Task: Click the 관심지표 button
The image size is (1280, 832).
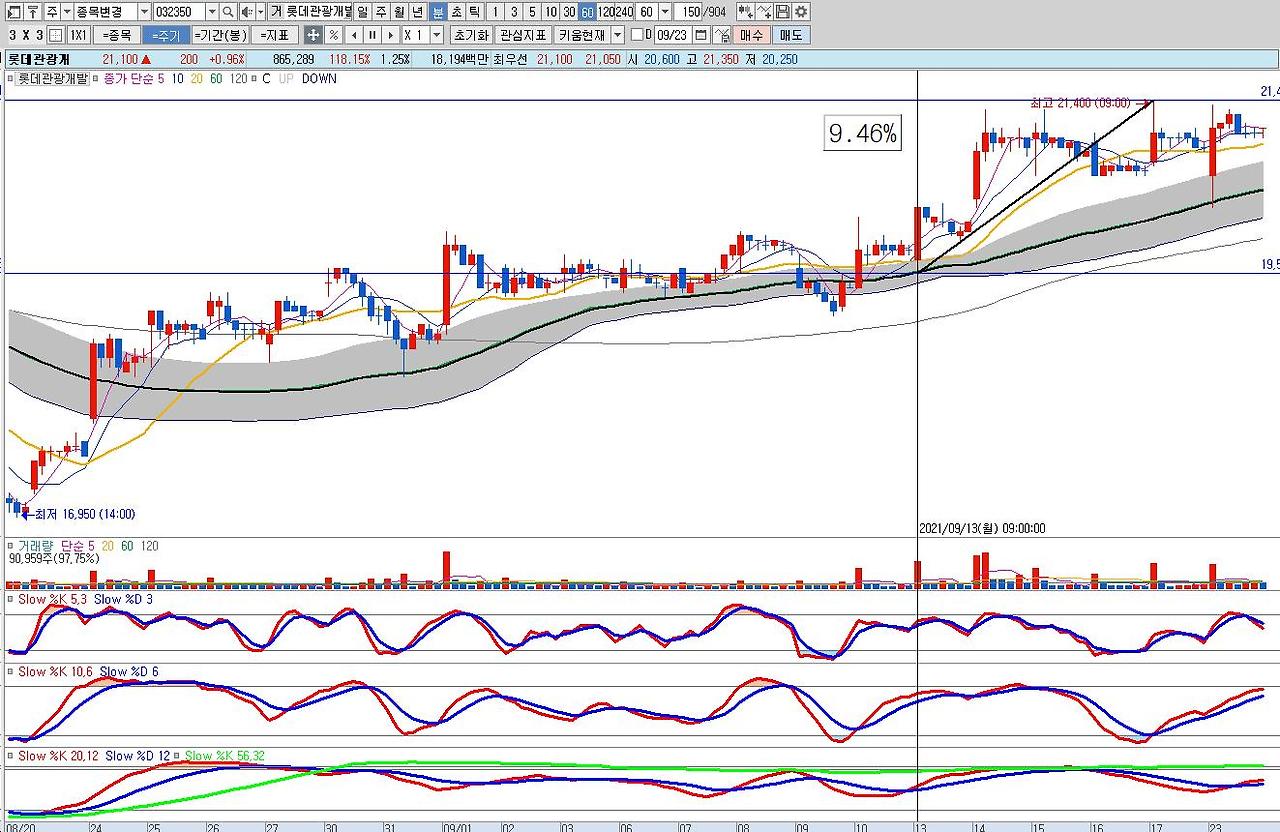Action: coord(523,35)
